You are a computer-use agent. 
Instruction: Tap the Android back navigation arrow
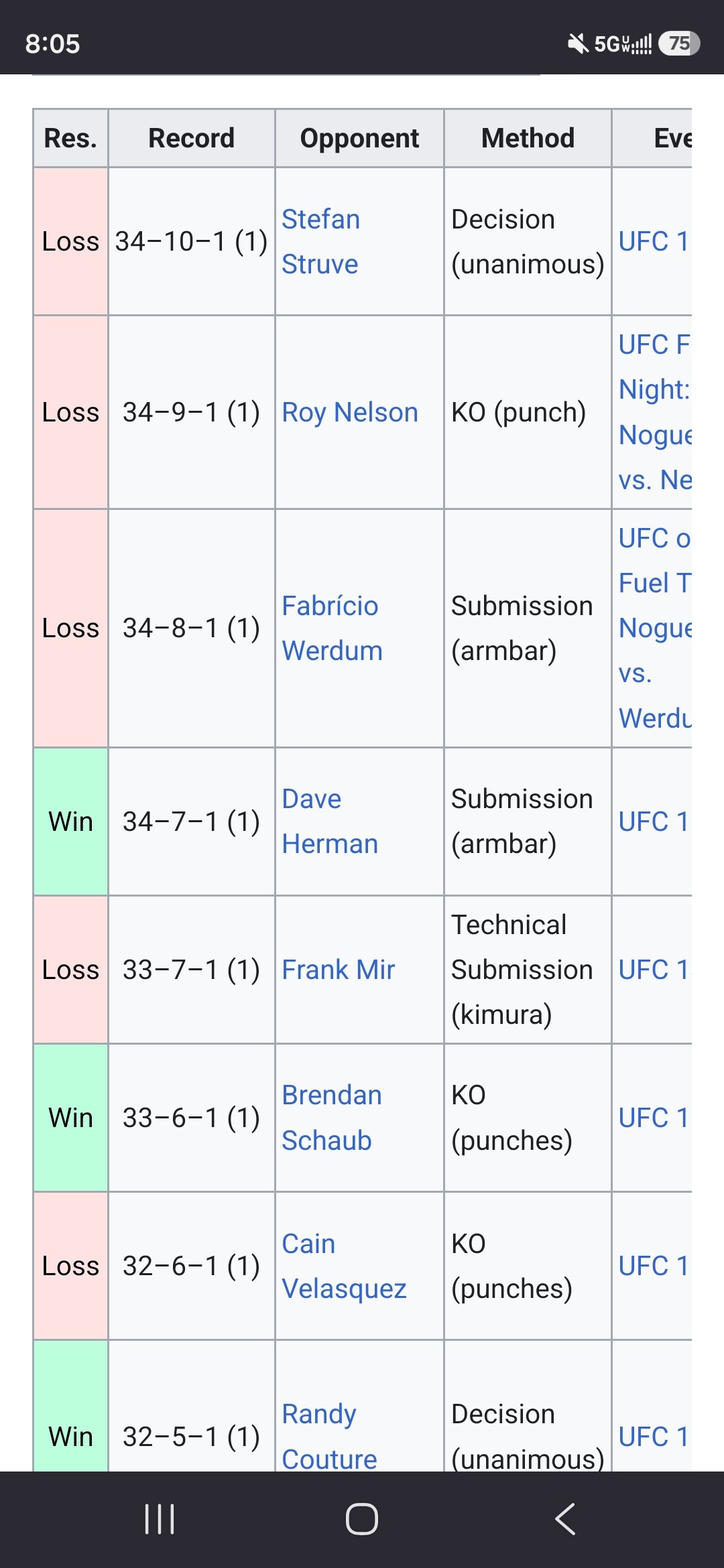point(565,1518)
